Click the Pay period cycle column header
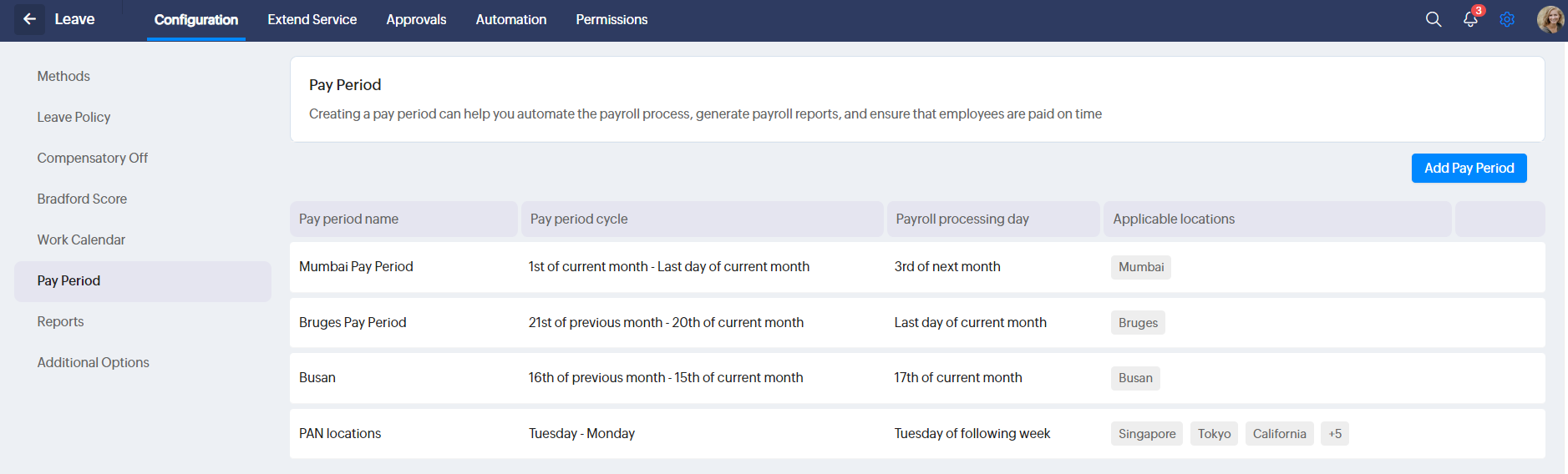 pos(579,219)
